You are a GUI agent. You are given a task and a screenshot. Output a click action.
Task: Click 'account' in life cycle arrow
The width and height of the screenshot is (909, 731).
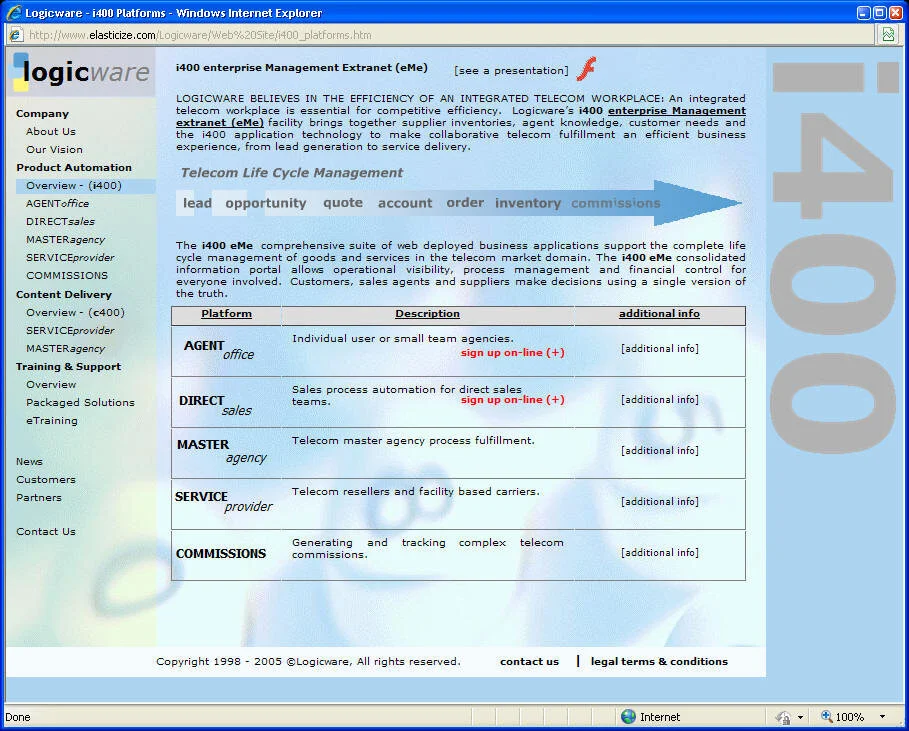405,203
